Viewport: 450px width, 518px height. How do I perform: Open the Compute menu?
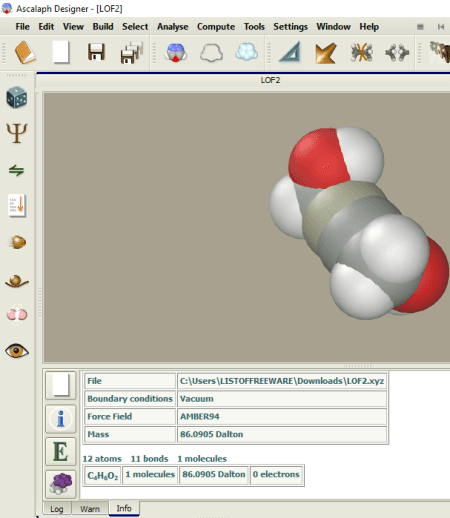[x=216, y=27]
